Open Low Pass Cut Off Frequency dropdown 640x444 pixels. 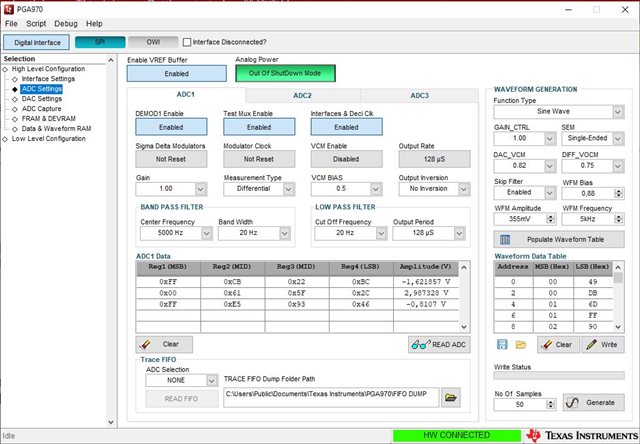click(x=381, y=233)
